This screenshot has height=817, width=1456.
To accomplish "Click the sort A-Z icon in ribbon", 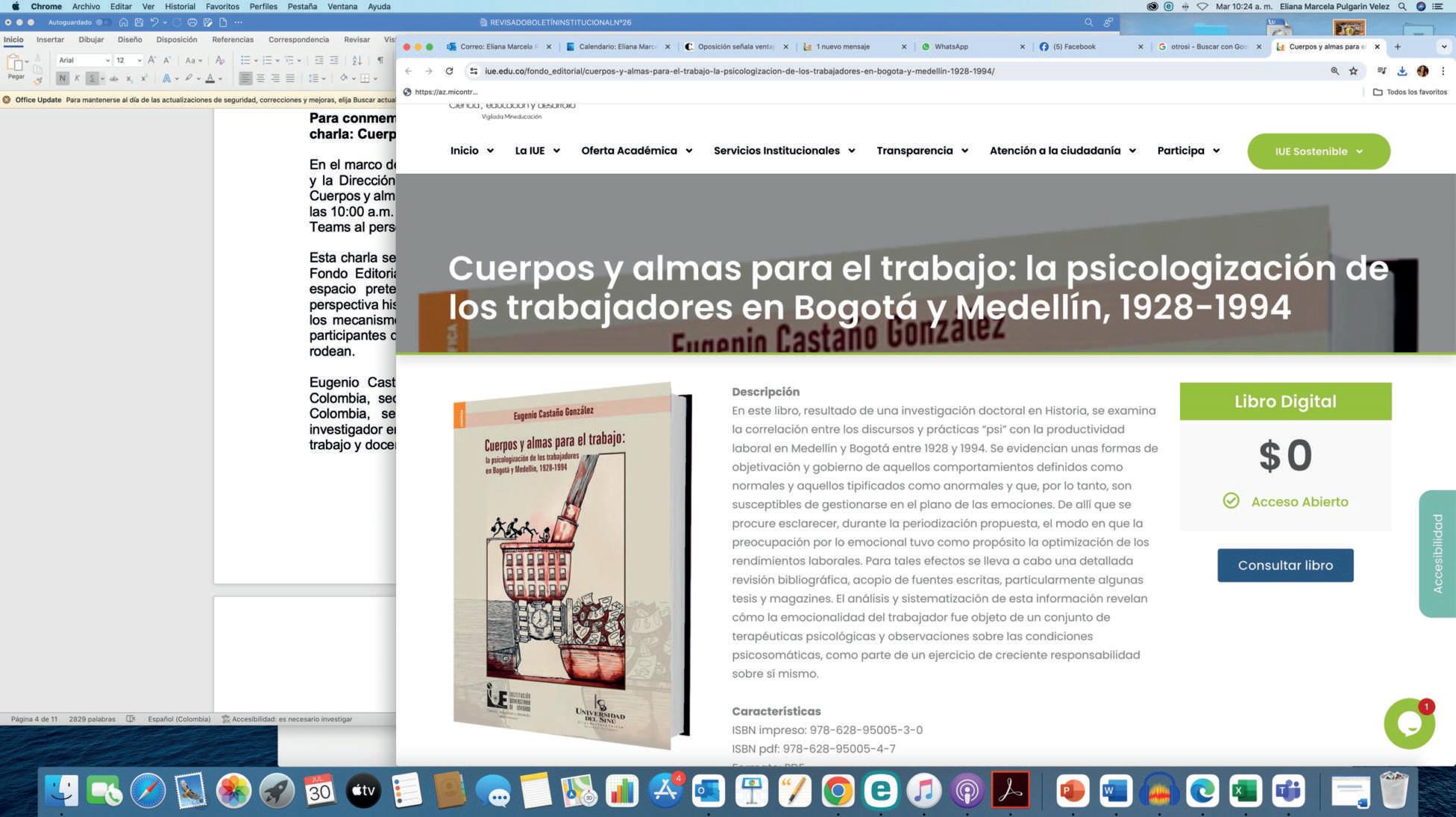I will coord(357,60).
